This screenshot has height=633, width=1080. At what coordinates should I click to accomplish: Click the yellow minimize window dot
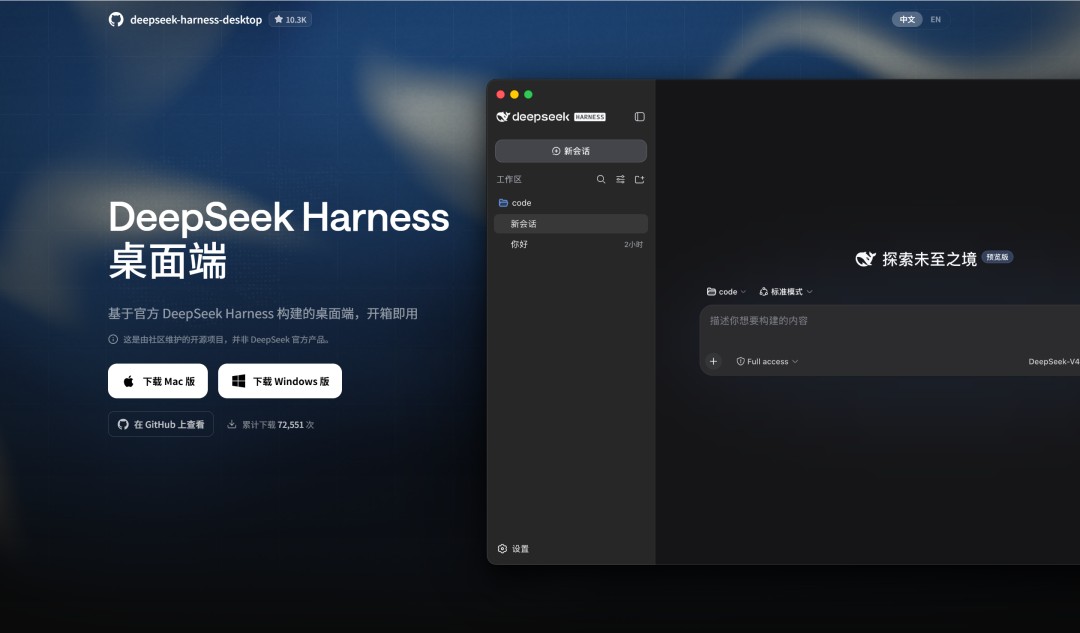[515, 94]
